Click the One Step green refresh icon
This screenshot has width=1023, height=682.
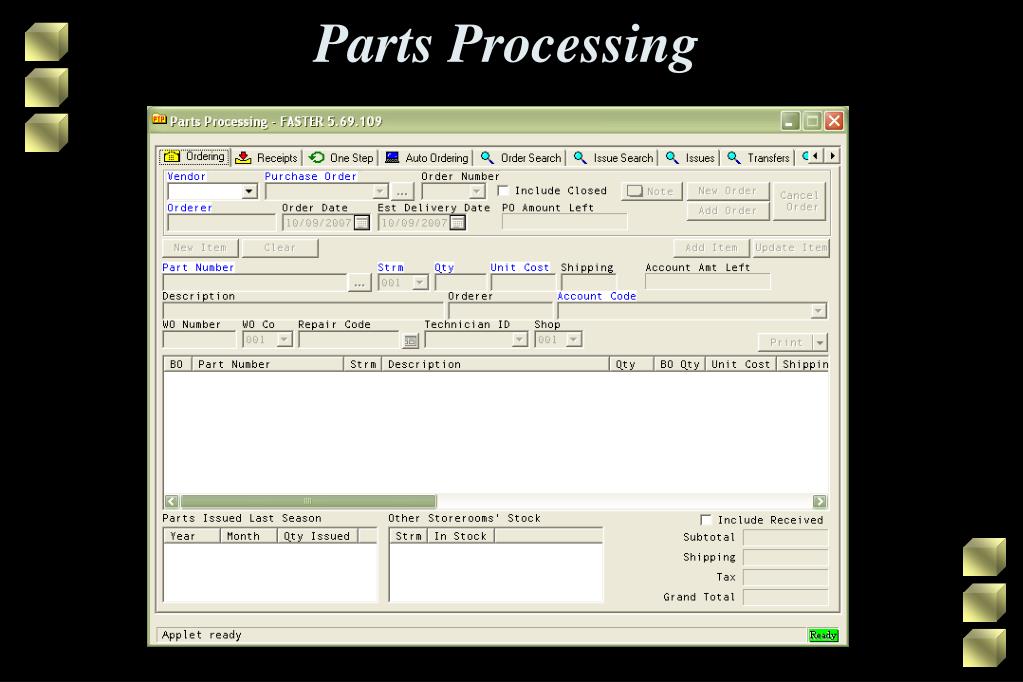(x=317, y=157)
